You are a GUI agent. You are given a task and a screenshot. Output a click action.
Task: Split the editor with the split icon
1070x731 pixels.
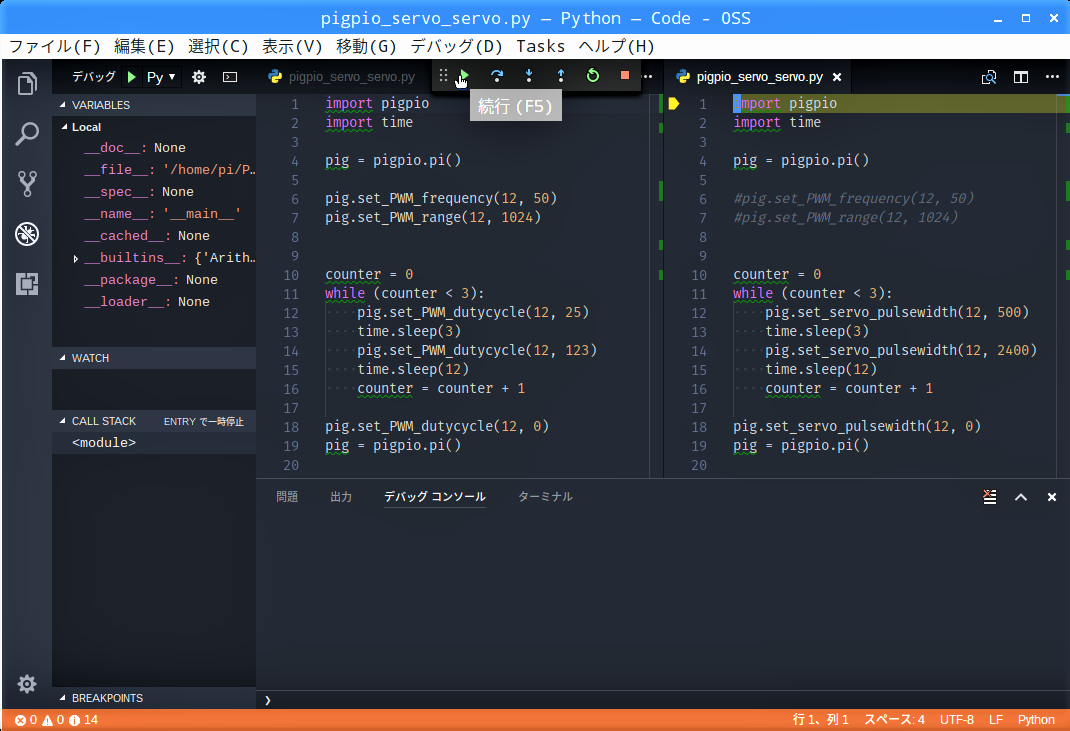click(x=1021, y=77)
